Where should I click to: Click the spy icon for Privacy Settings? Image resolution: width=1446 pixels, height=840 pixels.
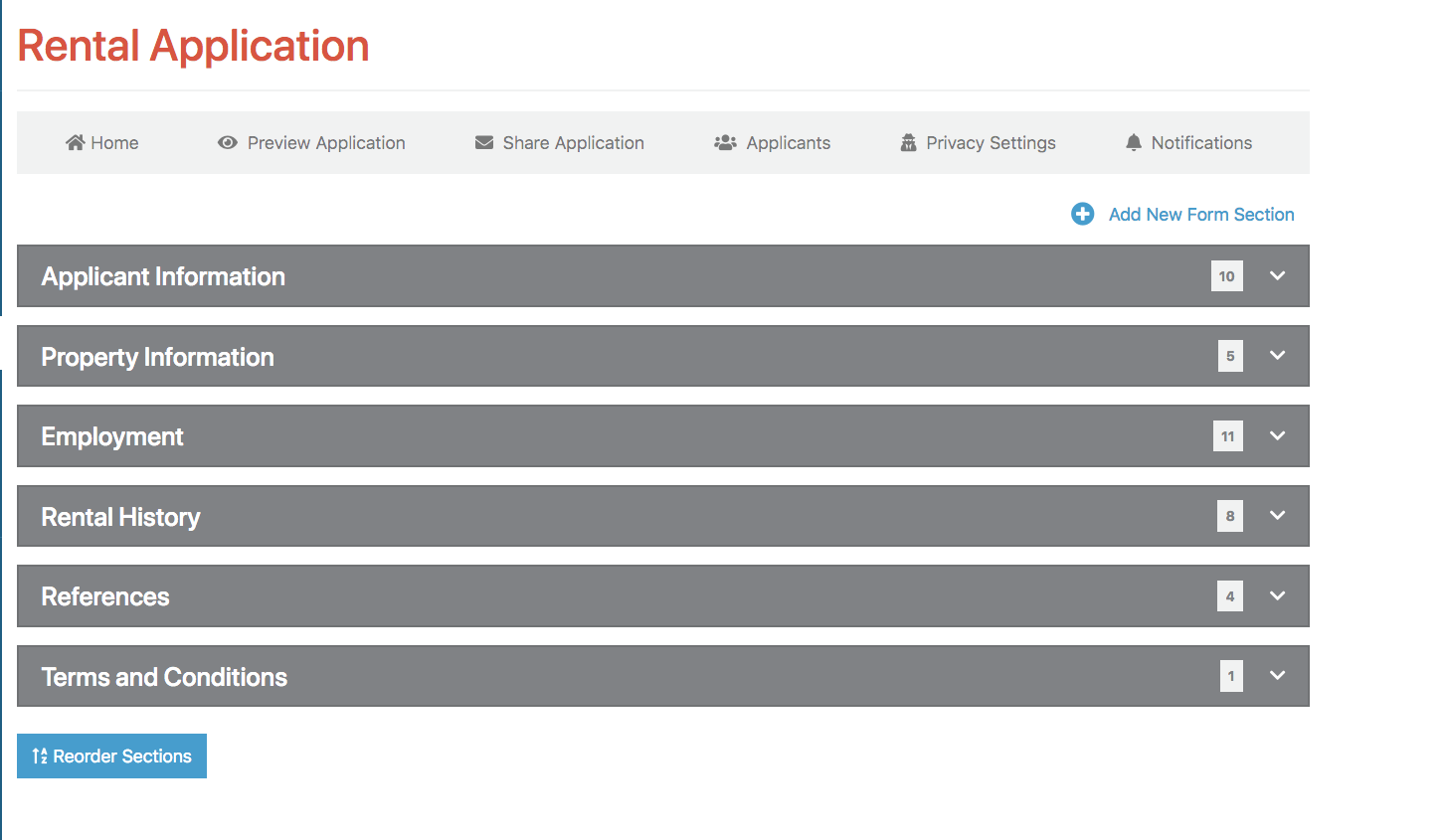click(908, 142)
